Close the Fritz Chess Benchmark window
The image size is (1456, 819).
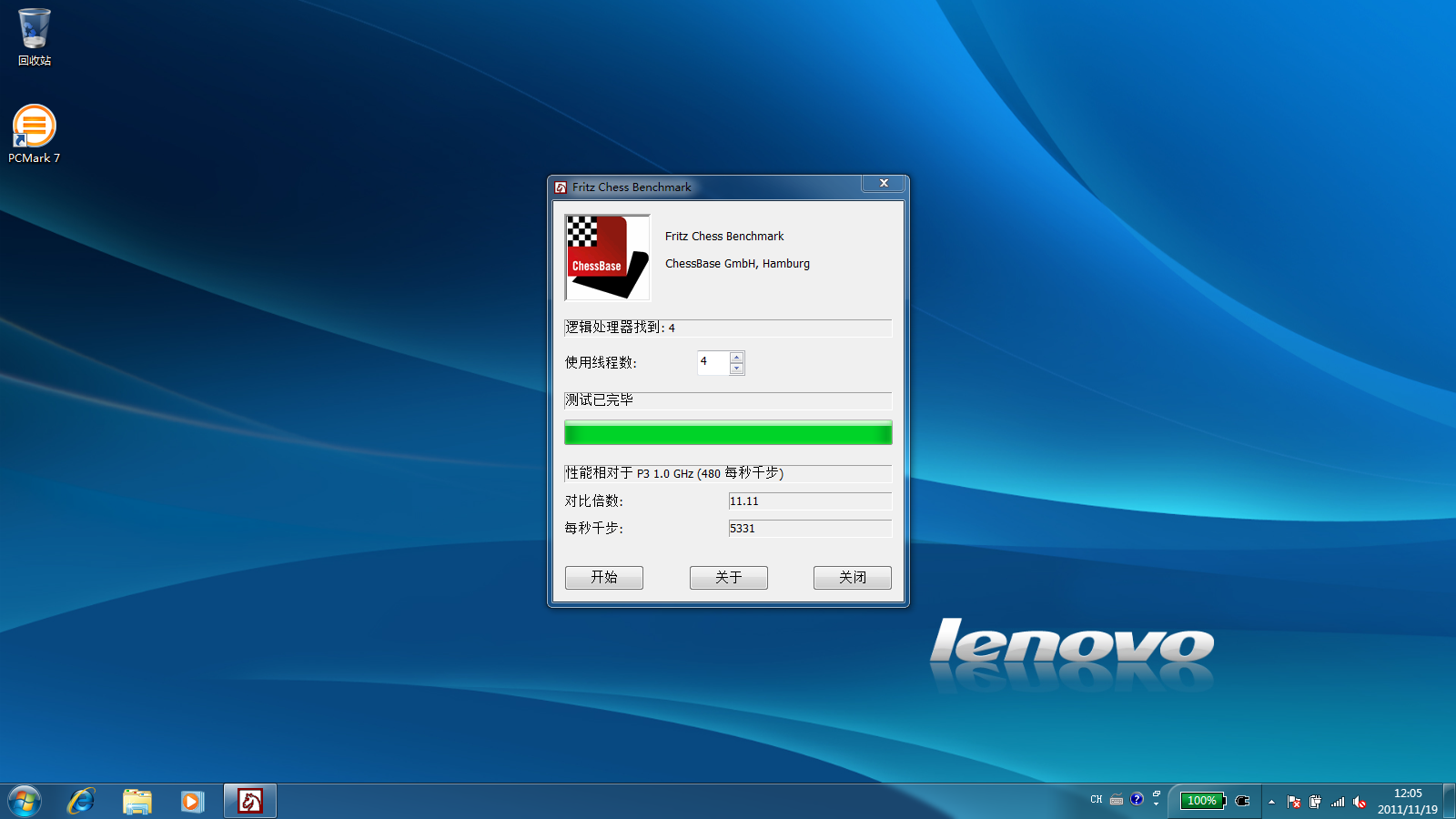pyautogui.click(x=883, y=183)
